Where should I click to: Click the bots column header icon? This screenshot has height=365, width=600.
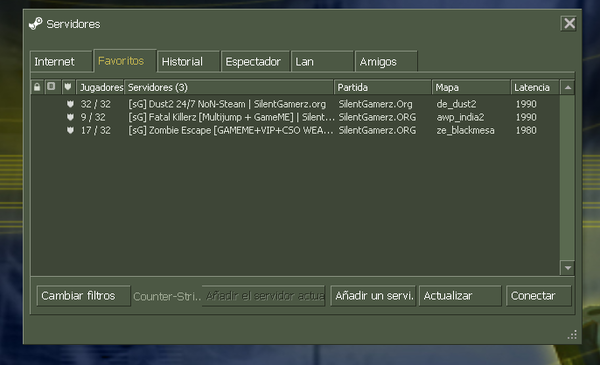click(x=51, y=87)
